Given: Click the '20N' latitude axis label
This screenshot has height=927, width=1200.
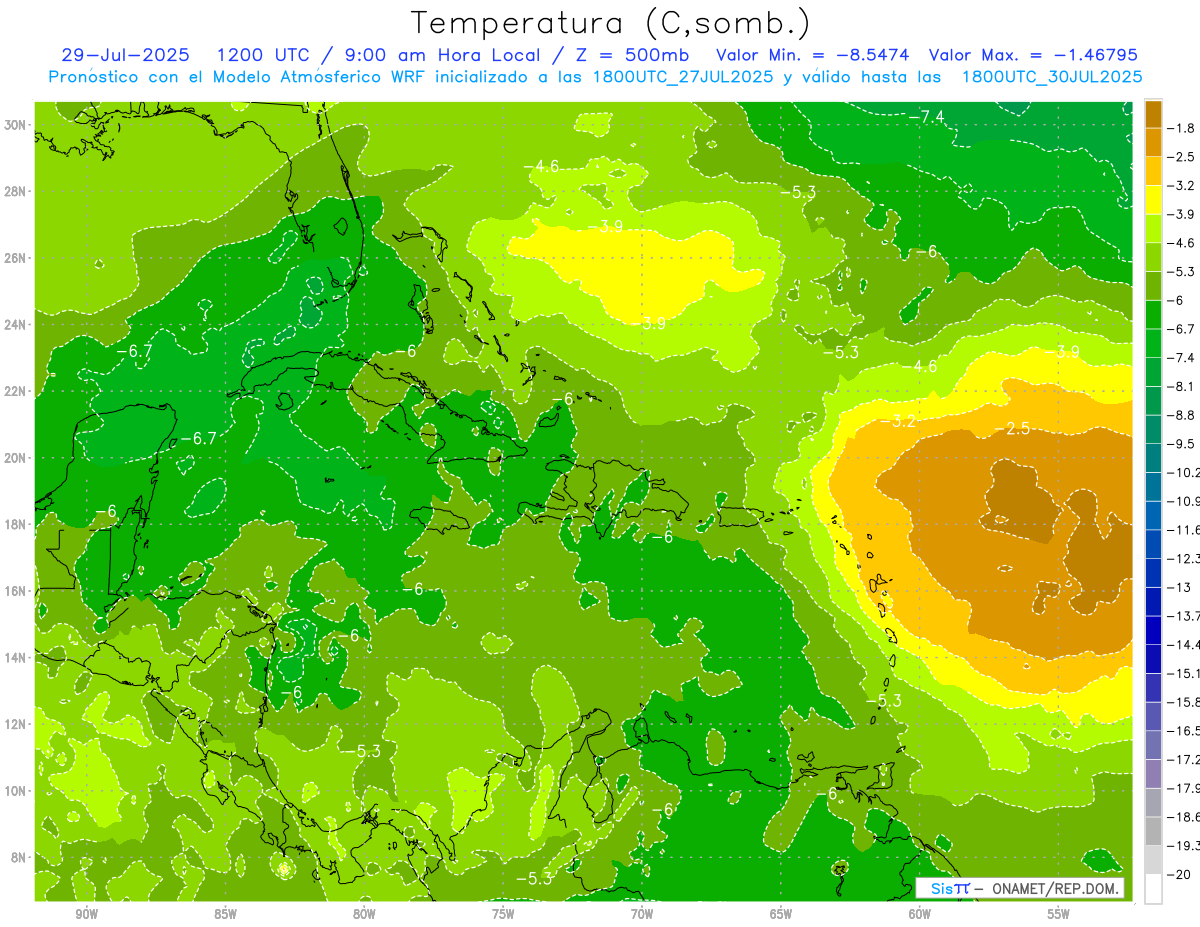Looking at the screenshot, I should click(x=16, y=458).
